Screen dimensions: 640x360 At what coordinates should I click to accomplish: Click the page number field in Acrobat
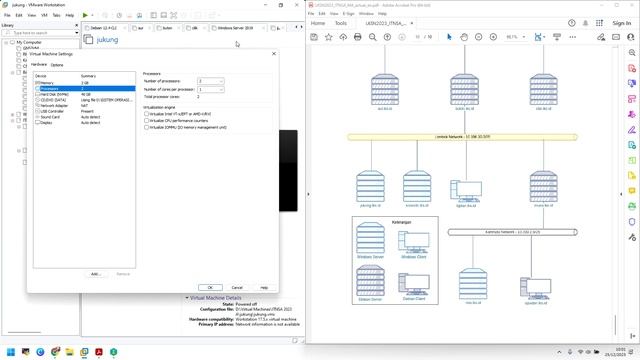[x=418, y=37]
